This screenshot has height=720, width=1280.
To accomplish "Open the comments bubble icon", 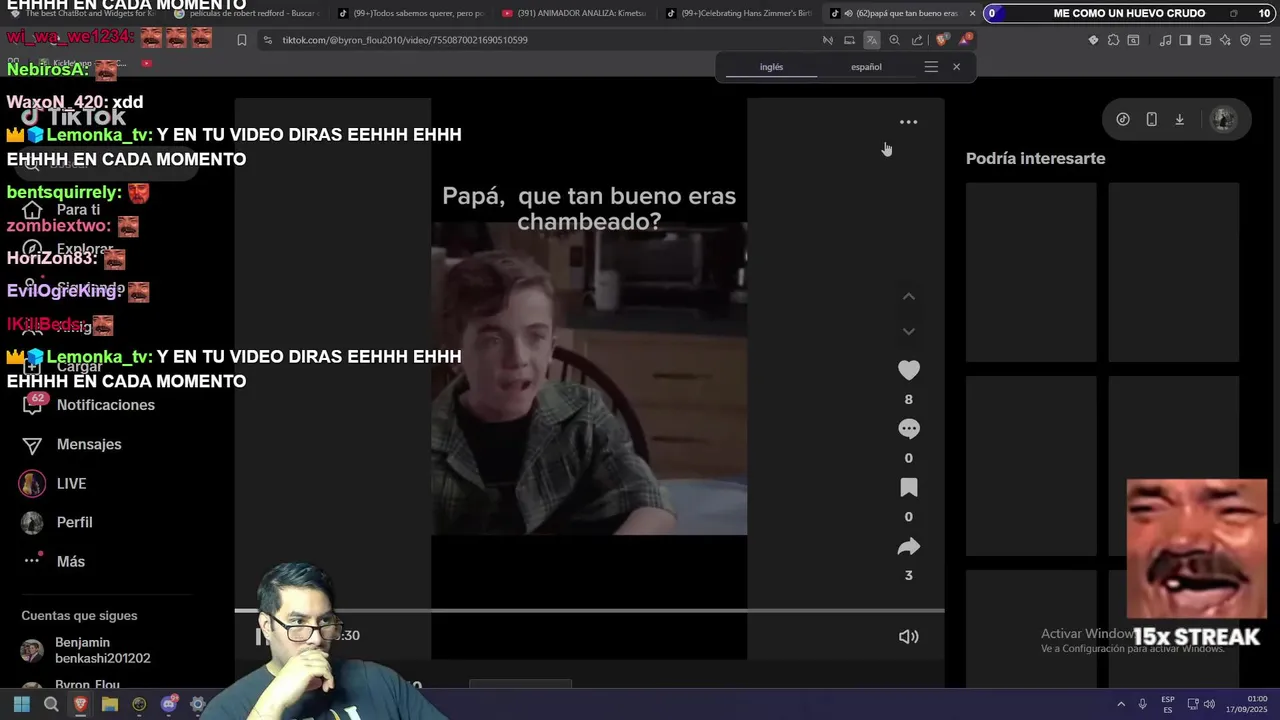I will [x=908, y=429].
